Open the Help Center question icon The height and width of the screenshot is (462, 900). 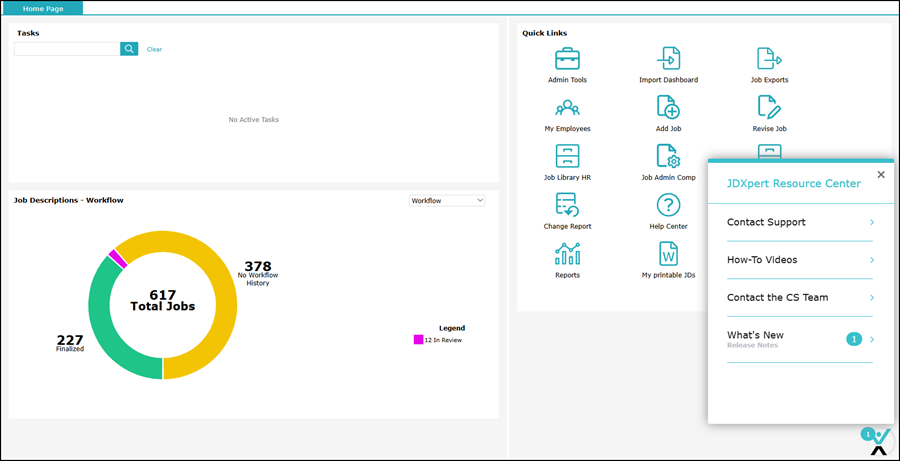point(668,205)
